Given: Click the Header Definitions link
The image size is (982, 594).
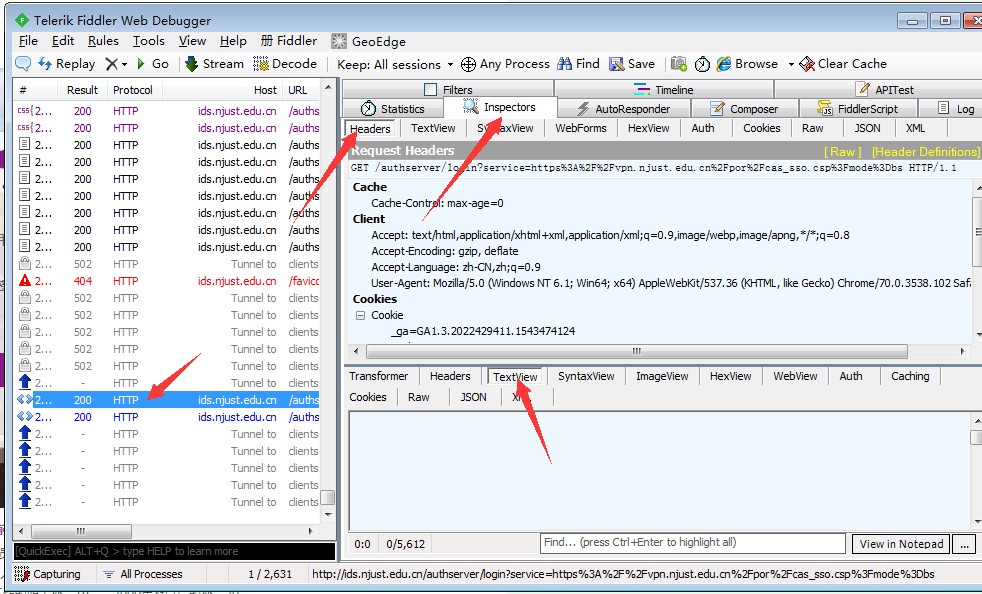Looking at the screenshot, I should tap(926, 152).
